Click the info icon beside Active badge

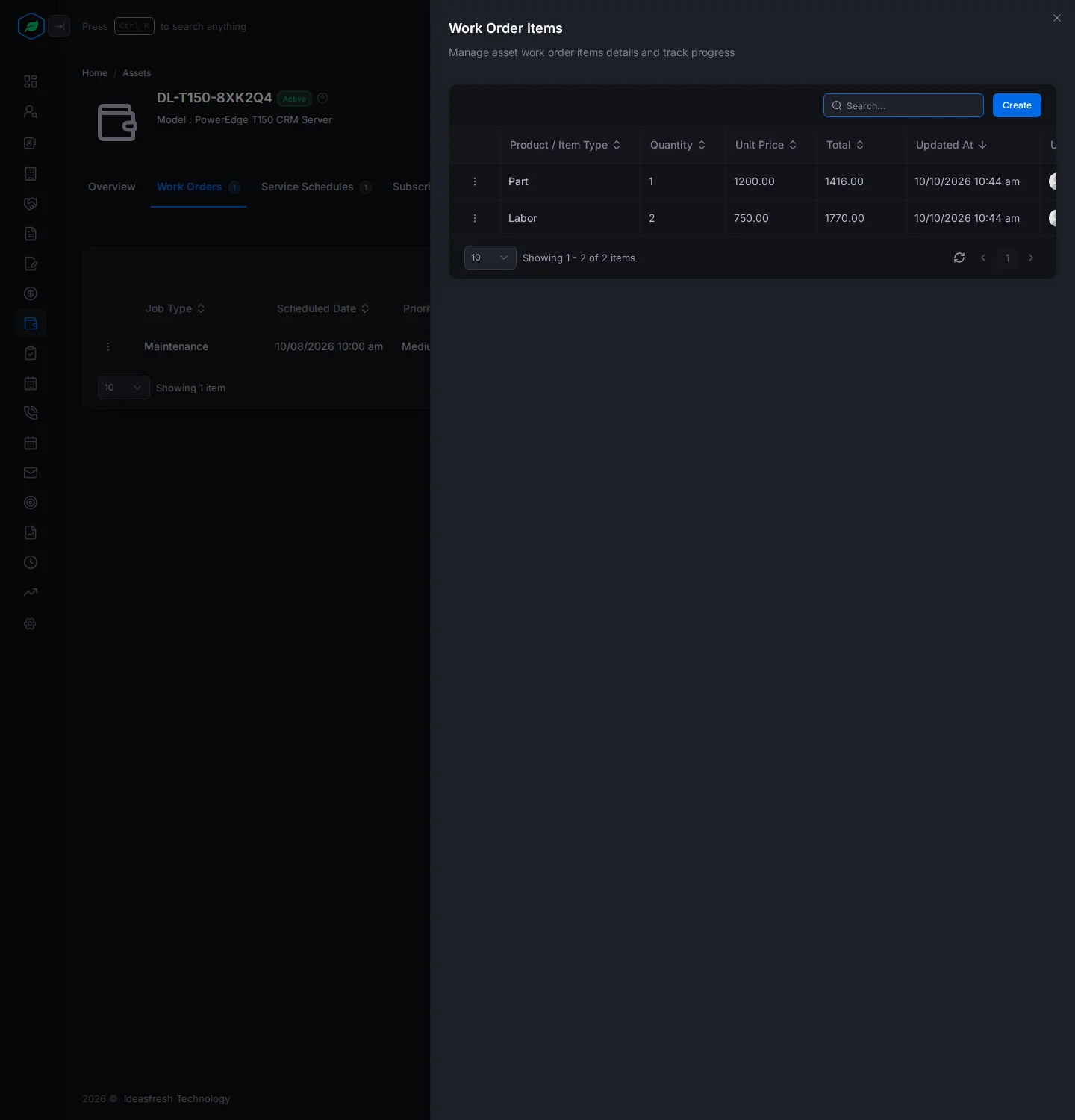coord(322,98)
